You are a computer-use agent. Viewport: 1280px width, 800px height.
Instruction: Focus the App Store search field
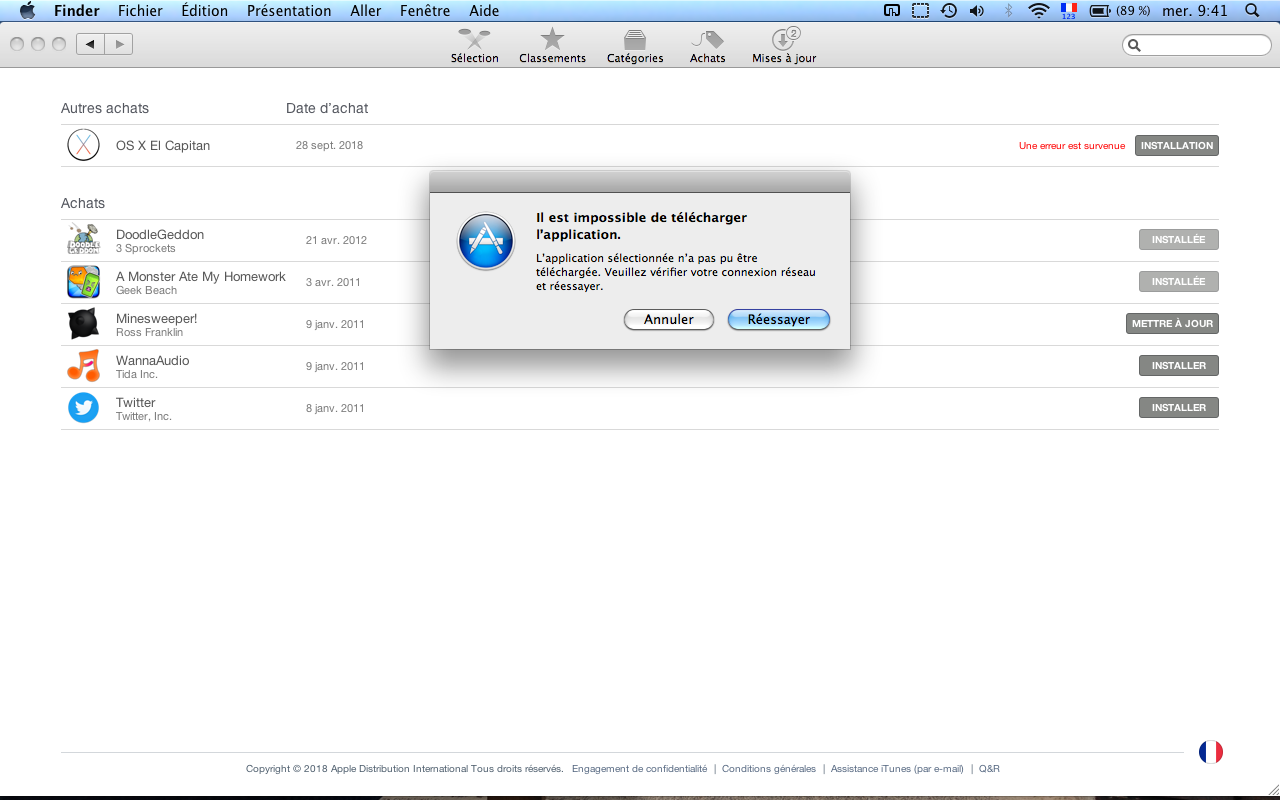click(1197, 45)
